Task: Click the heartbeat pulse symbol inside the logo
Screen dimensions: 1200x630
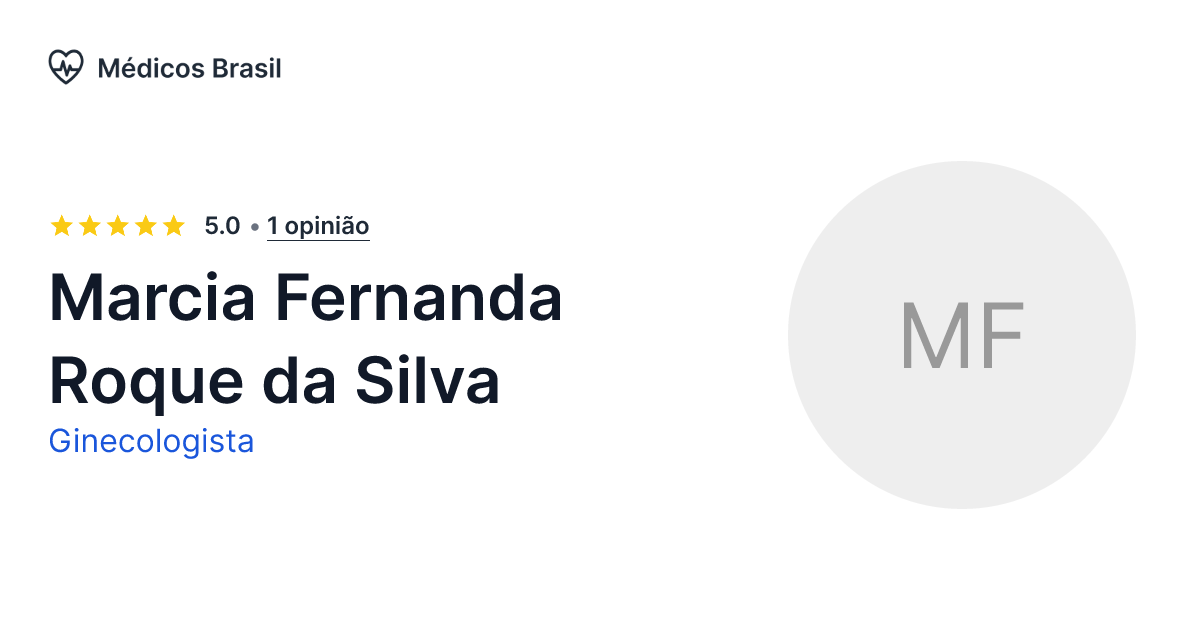Action: click(x=66, y=68)
